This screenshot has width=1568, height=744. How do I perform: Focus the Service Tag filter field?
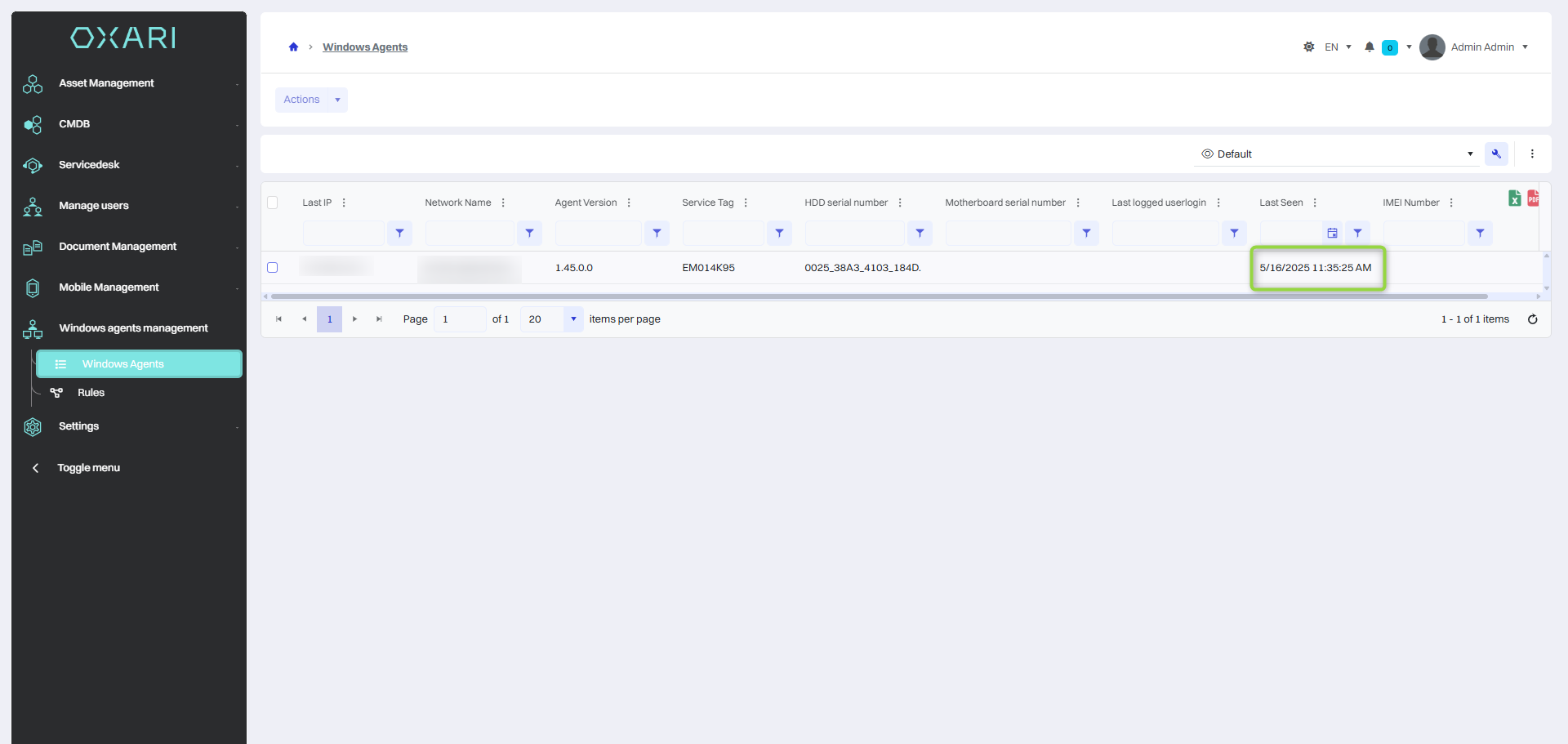coord(723,234)
